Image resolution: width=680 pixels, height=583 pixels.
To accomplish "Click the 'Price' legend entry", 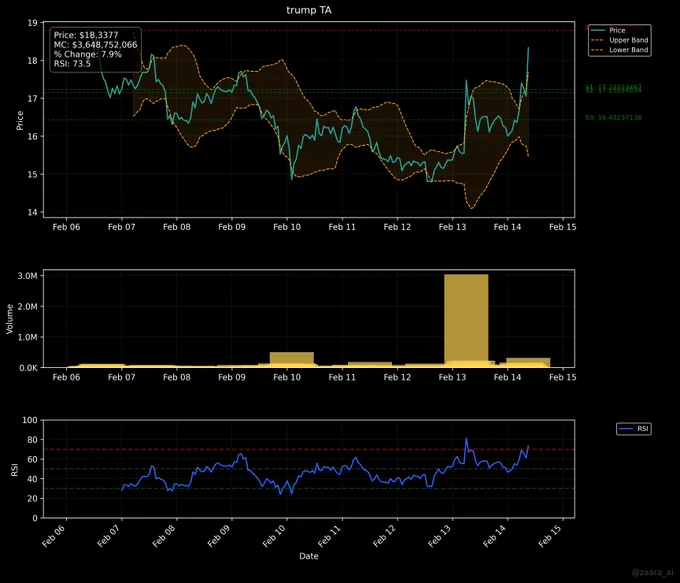I will coord(617,30).
